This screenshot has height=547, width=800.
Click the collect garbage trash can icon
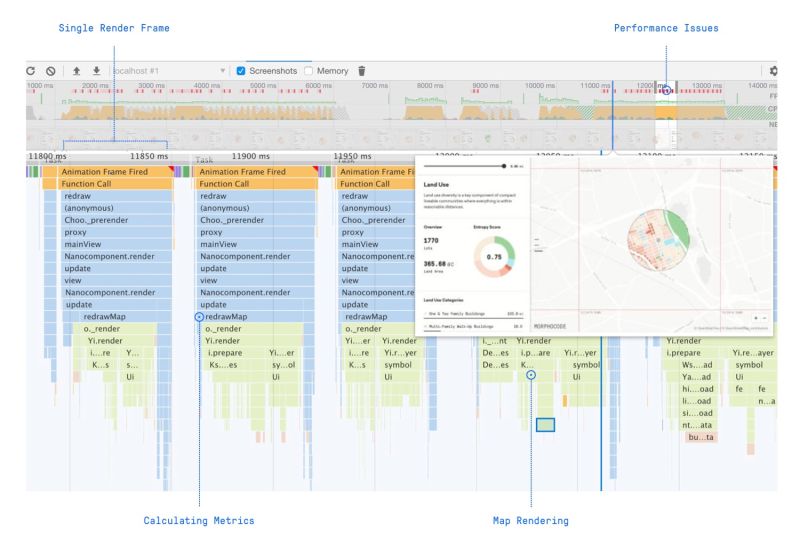(x=362, y=71)
